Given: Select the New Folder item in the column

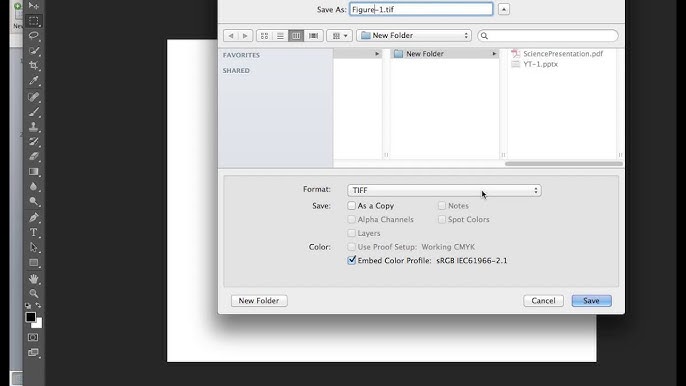Looking at the screenshot, I should pyautogui.click(x=444, y=53).
